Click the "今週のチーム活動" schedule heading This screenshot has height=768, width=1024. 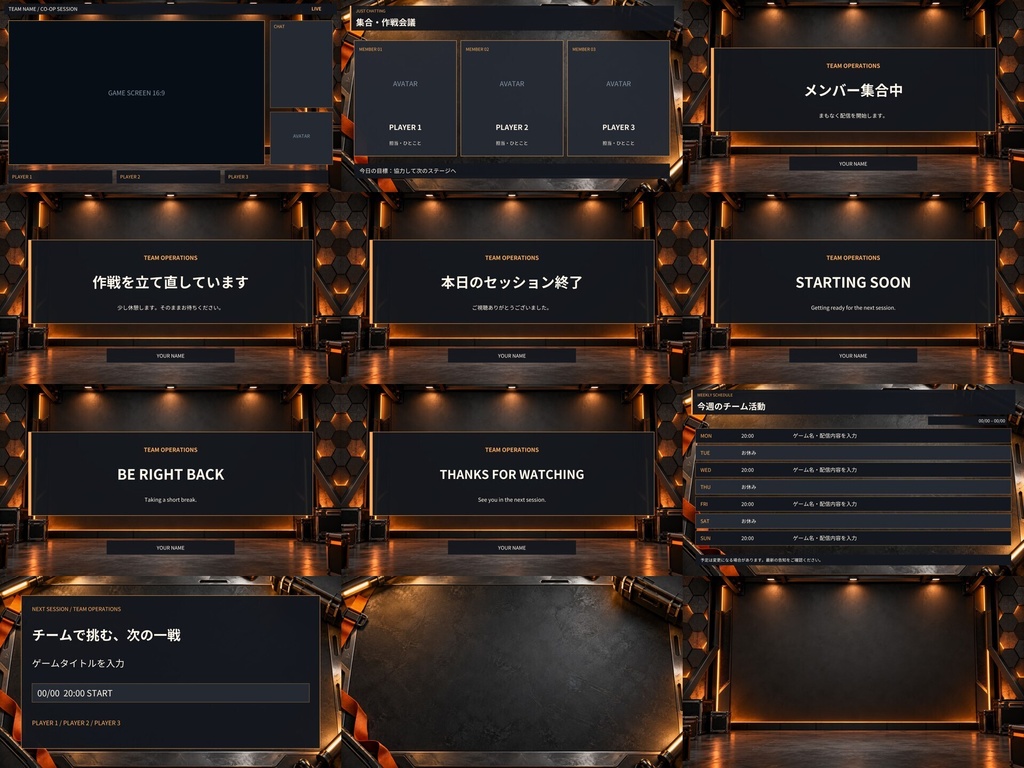[731, 406]
